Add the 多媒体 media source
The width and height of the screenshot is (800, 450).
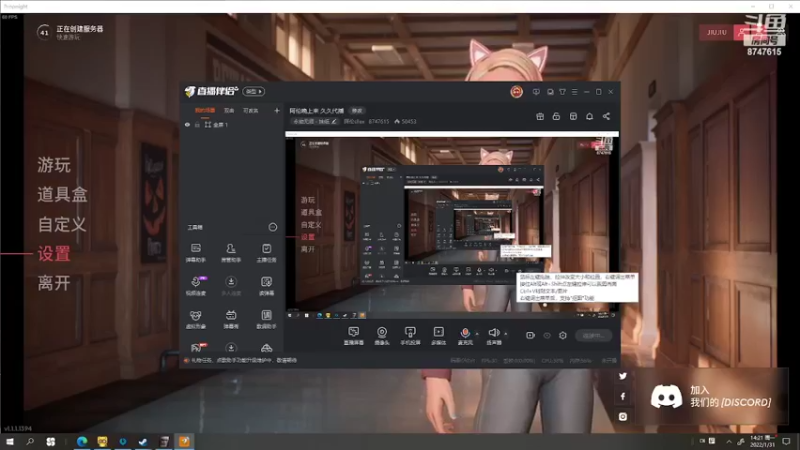[x=438, y=336]
